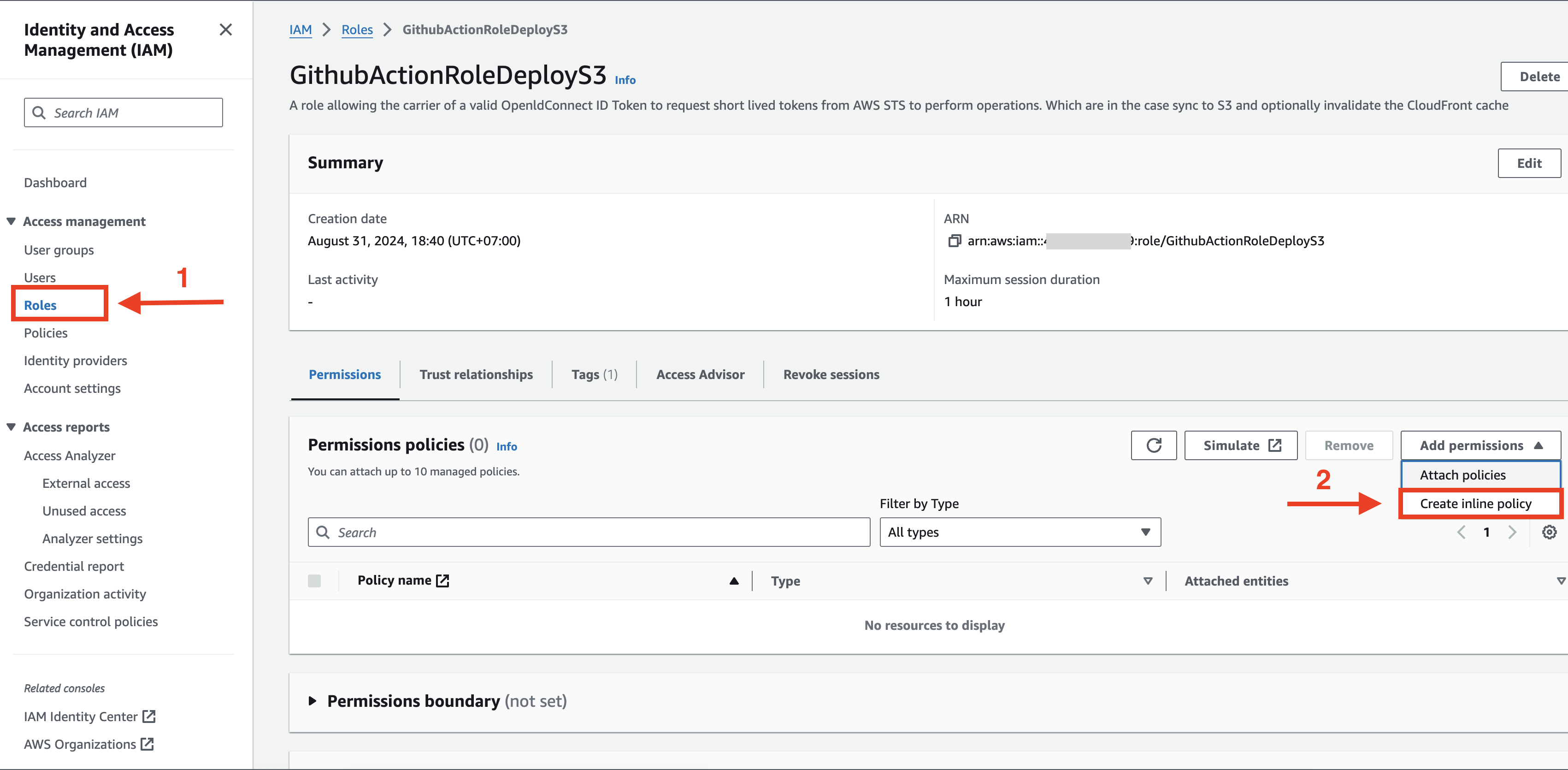Viewport: 1568px width, 770px height.
Task: Click the Simulate button
Action: coord(1241,445)
